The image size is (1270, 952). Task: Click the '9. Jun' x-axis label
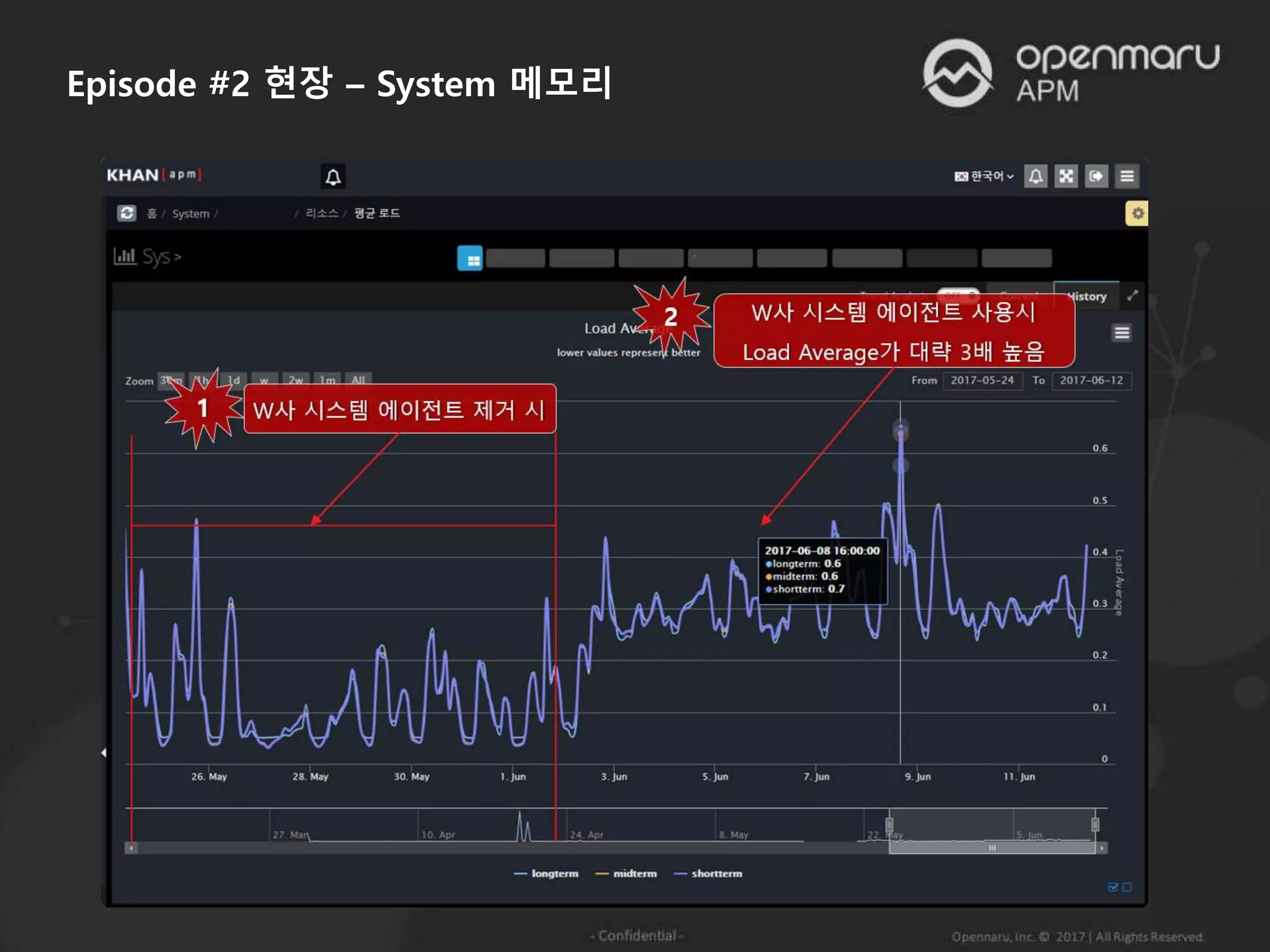point(918,777)
